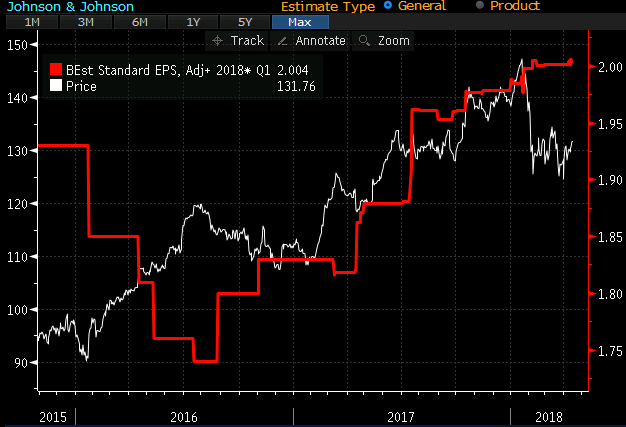Click the Zoom magnifier icon
626x427 pixels.
pos(364,40)
